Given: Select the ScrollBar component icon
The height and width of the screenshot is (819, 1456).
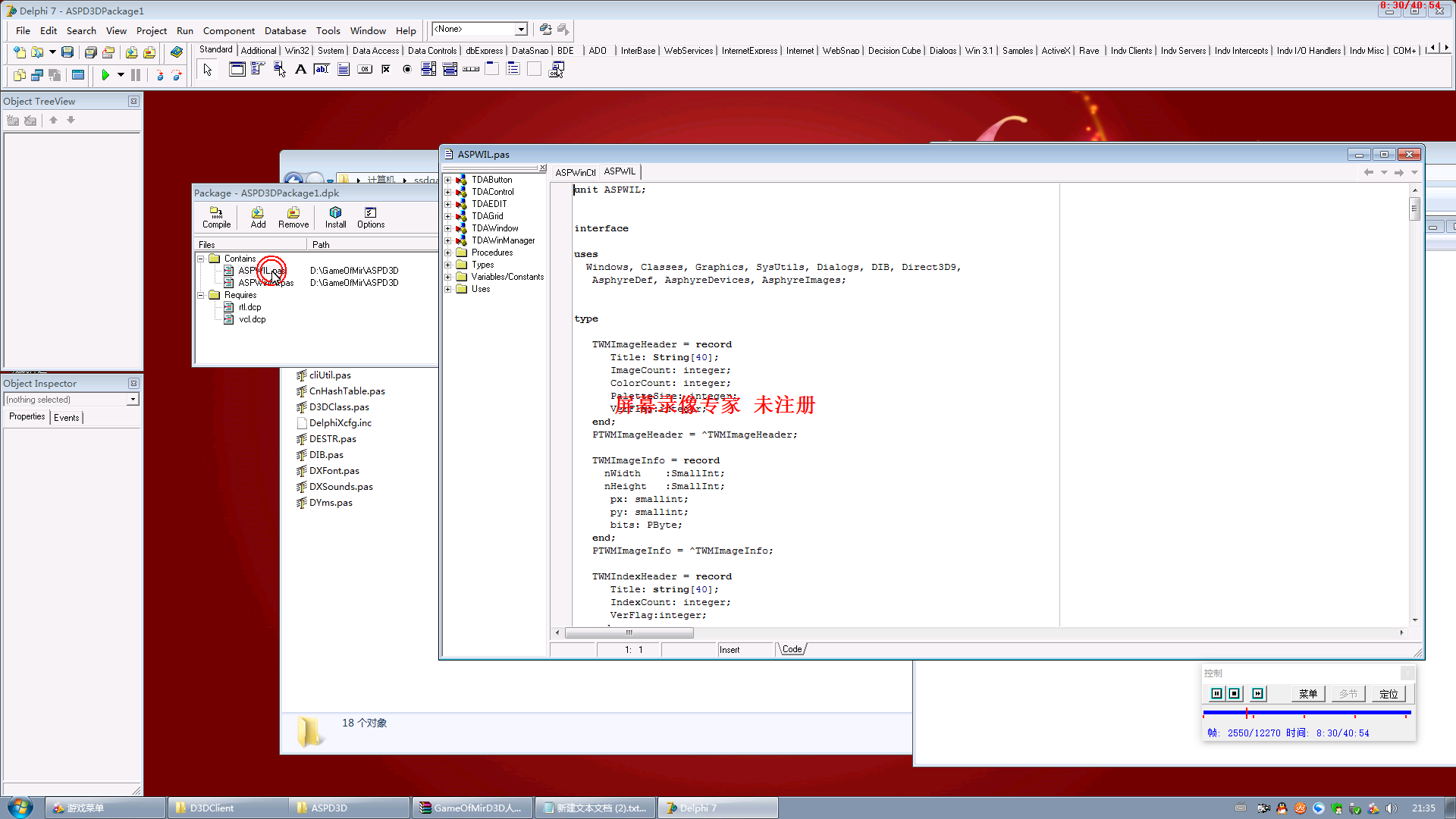Looking at the screenshot, I should point(470,69).
